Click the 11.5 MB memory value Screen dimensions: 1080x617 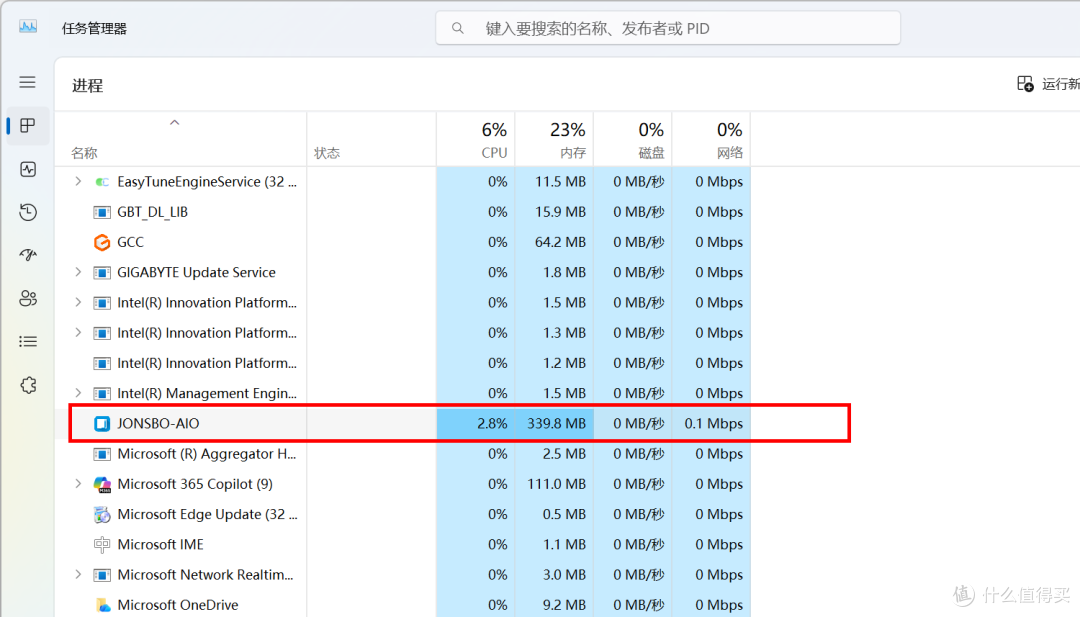tap(561, 182)
